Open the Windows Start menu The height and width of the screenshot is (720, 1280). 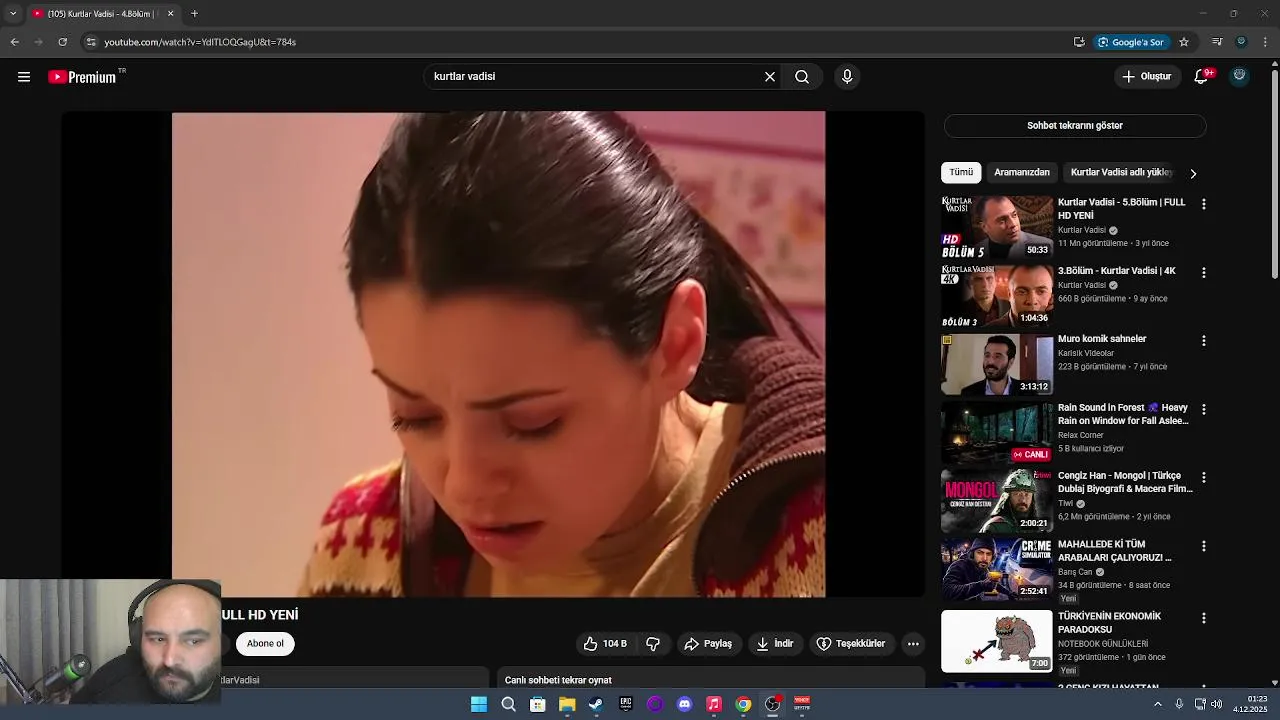[479, 705]
